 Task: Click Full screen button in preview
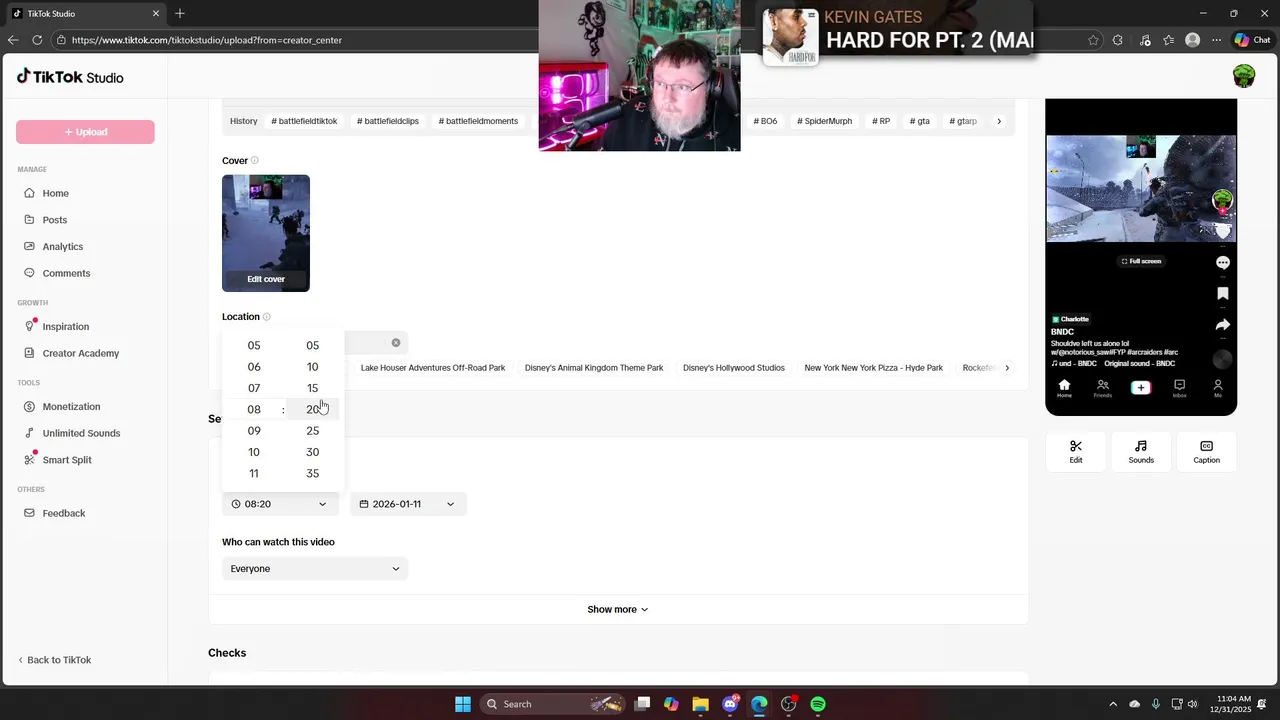1141,261
